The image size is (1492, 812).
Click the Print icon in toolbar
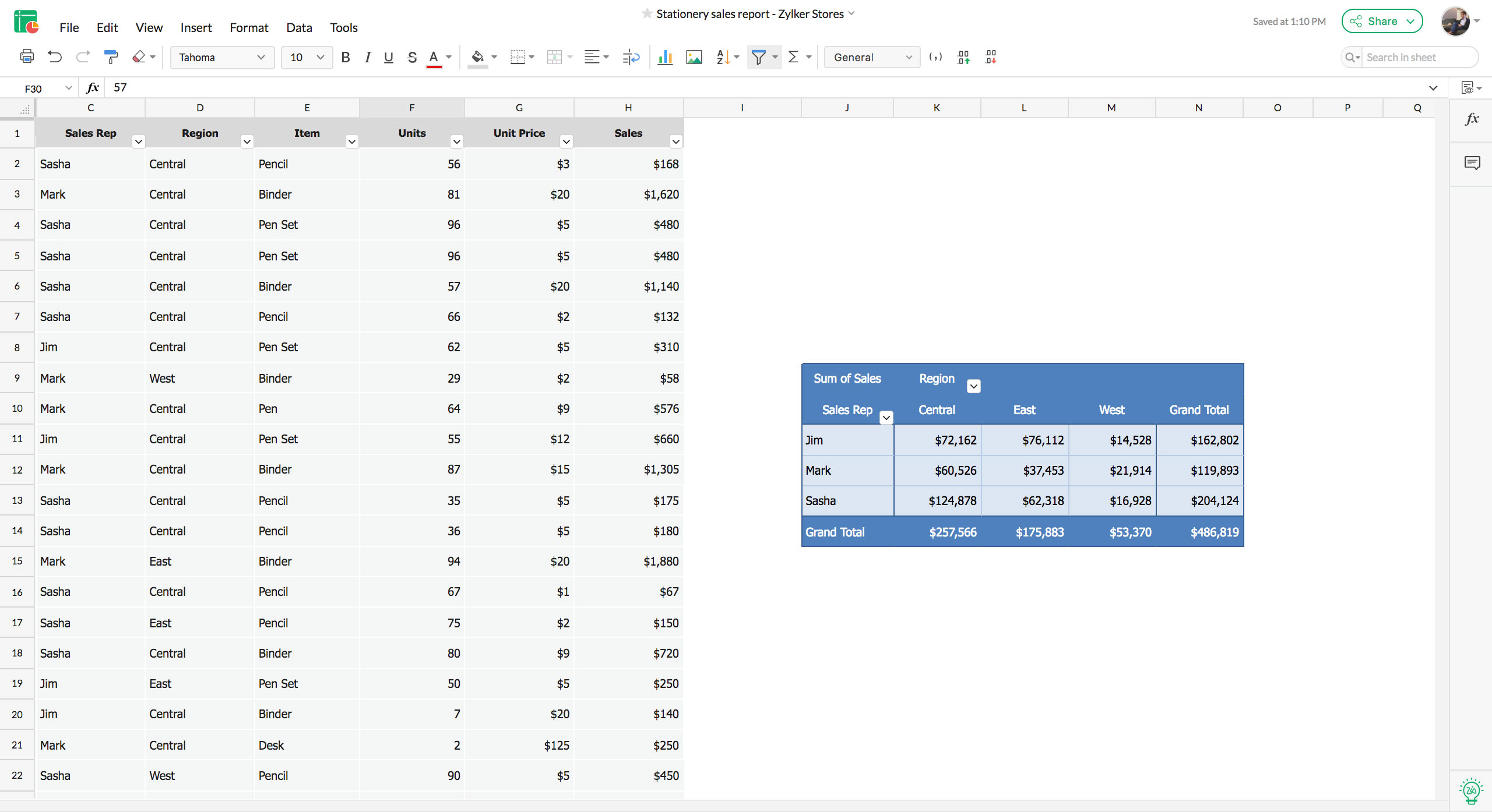[x=27, y=57]
